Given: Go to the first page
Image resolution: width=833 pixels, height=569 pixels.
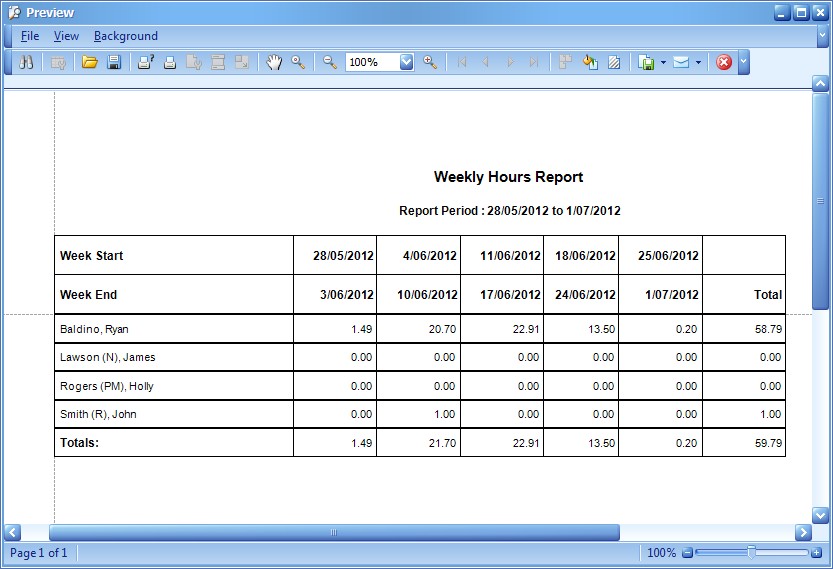Looking at the screenshot, I should 462,62.
